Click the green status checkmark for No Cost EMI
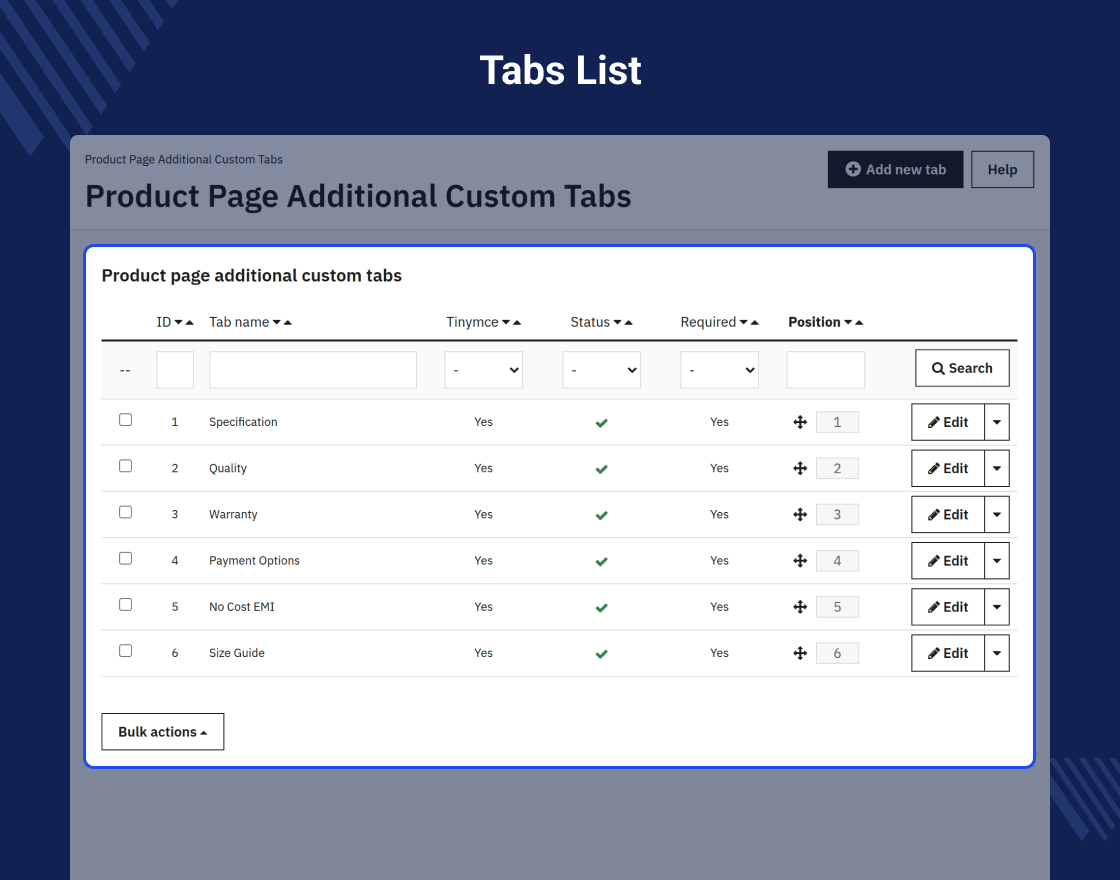The image size is (1120, 880). [601, 608]
